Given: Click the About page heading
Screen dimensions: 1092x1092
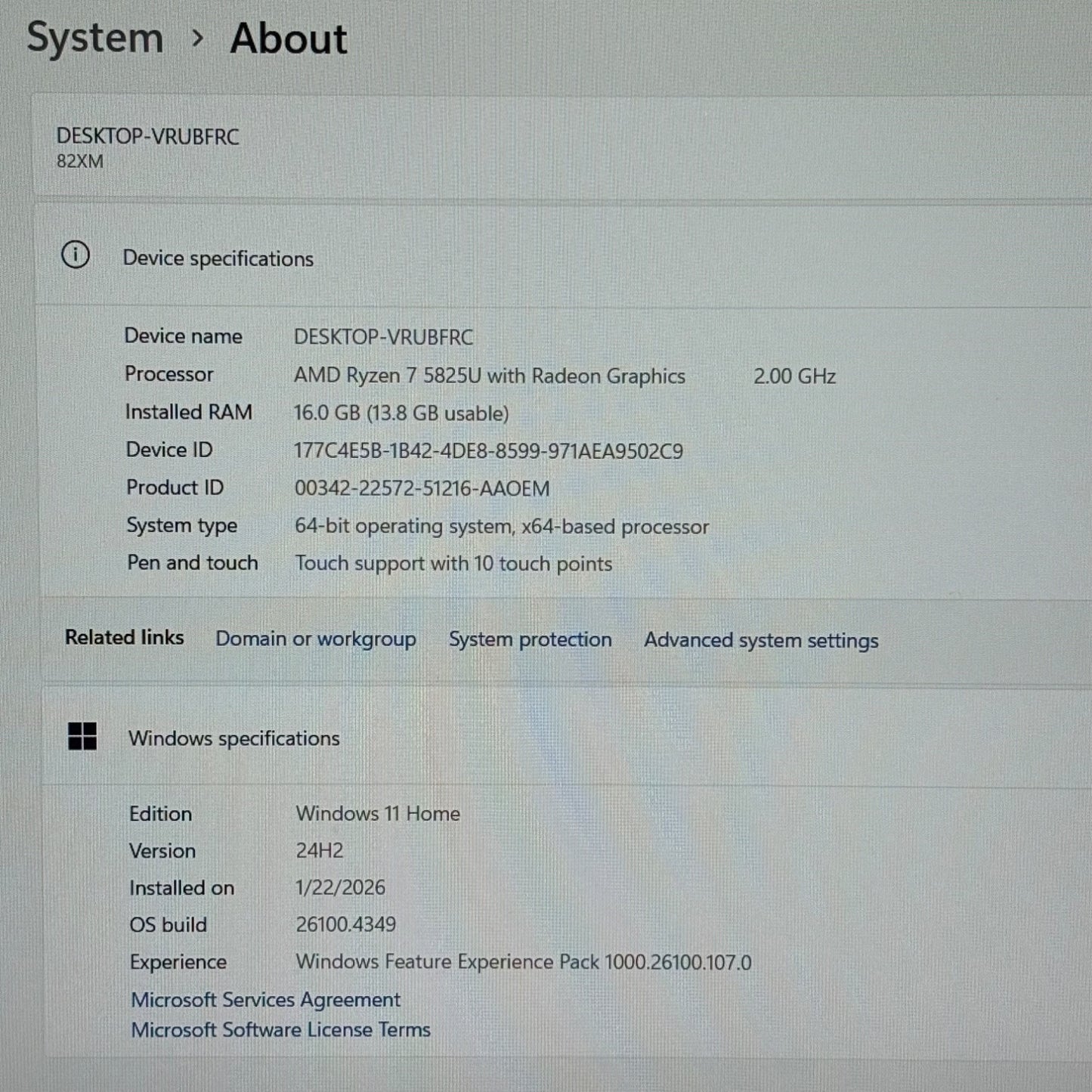Looking at the screenshot, I should (288, 39).
